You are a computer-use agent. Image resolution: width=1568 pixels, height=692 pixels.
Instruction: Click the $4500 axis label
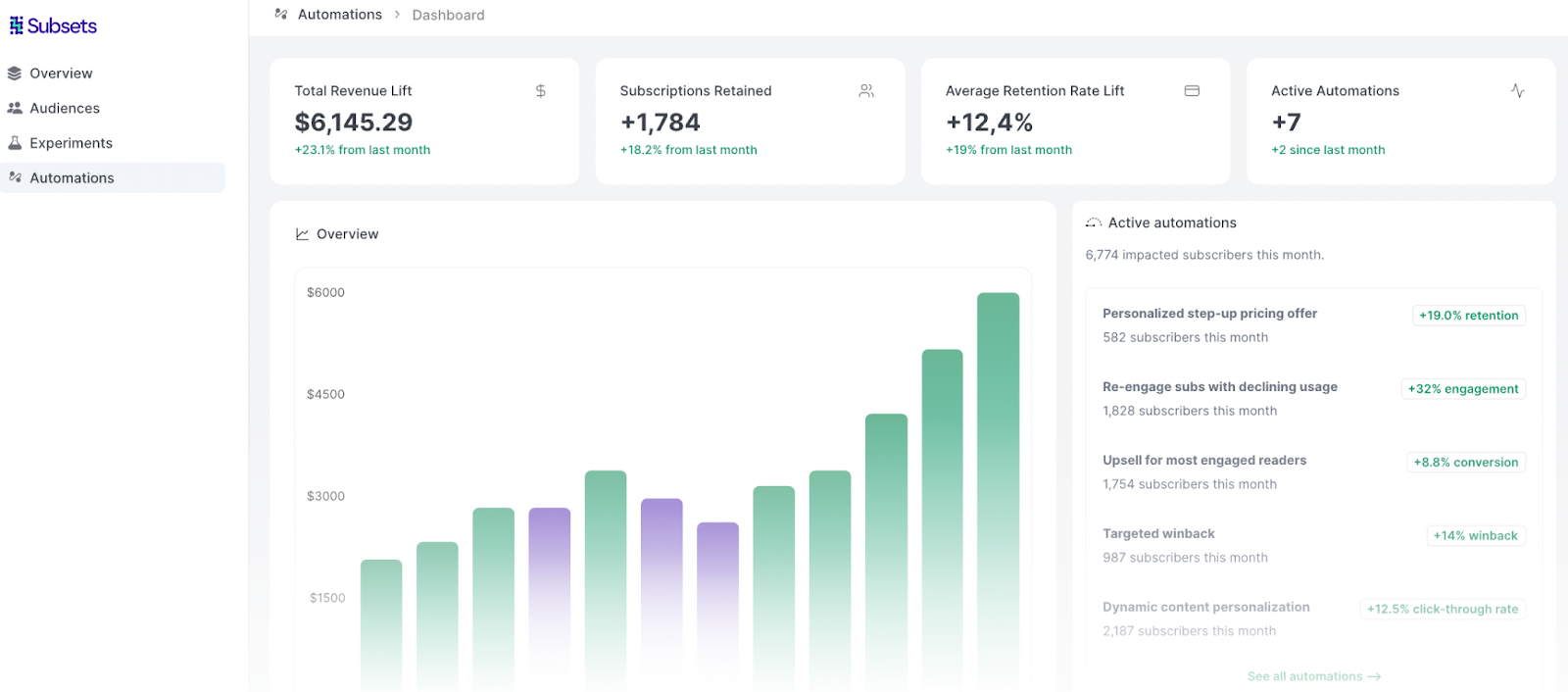pos(325,394)
